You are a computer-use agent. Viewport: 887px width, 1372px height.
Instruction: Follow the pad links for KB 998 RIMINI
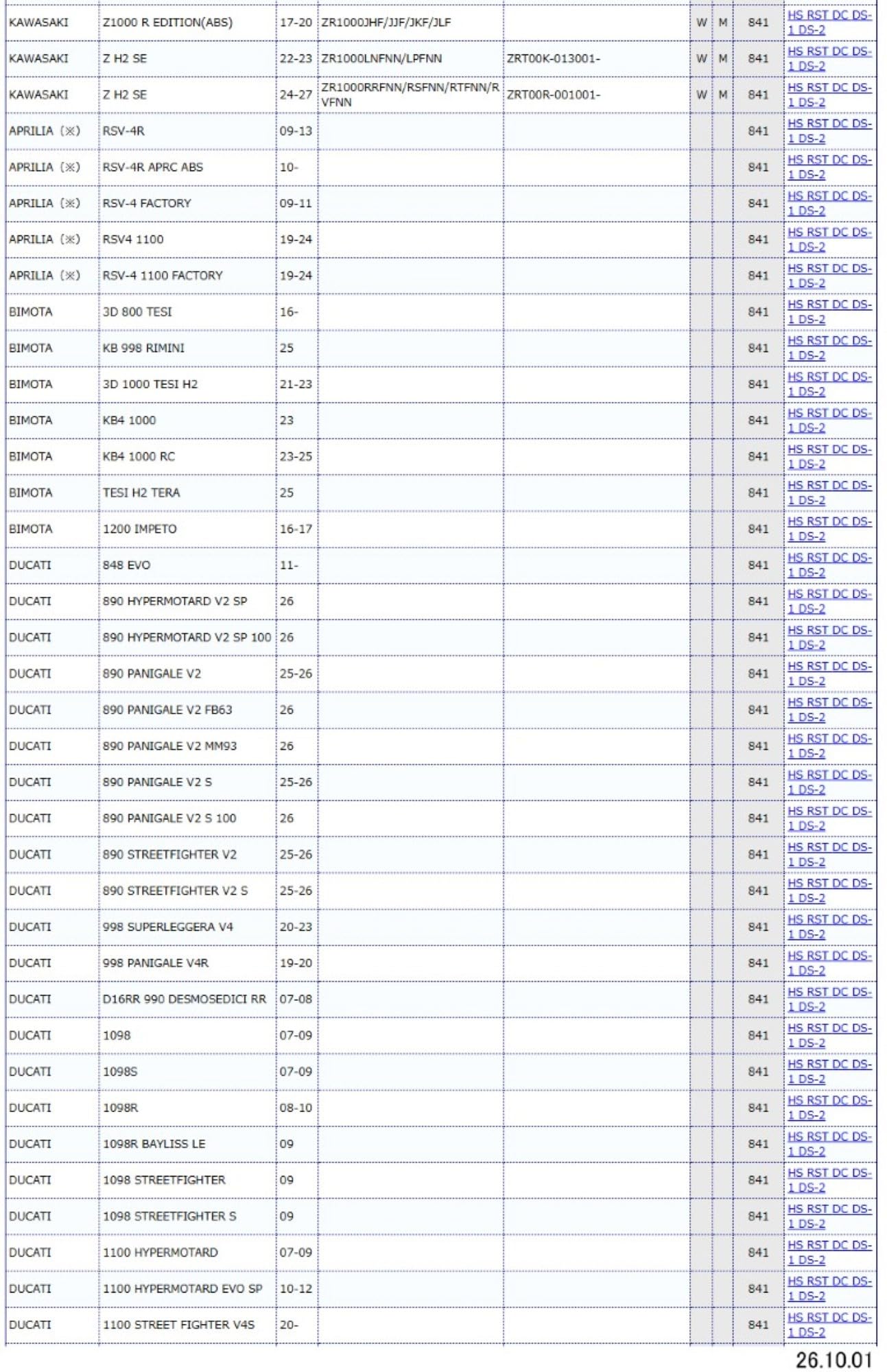pos(829,348)
